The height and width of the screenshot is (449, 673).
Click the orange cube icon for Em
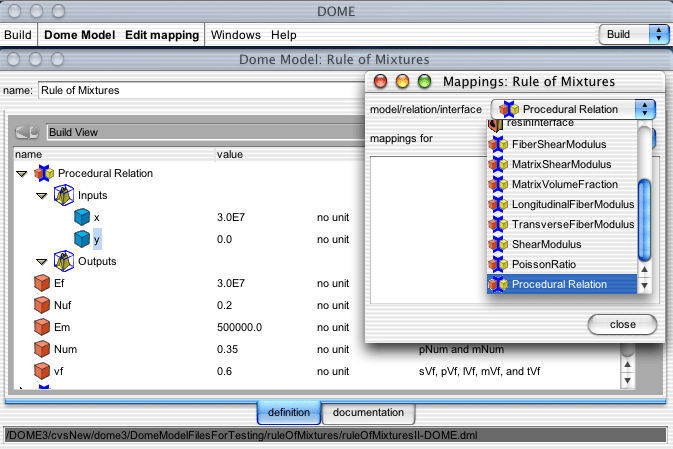(x=42, y=327)
